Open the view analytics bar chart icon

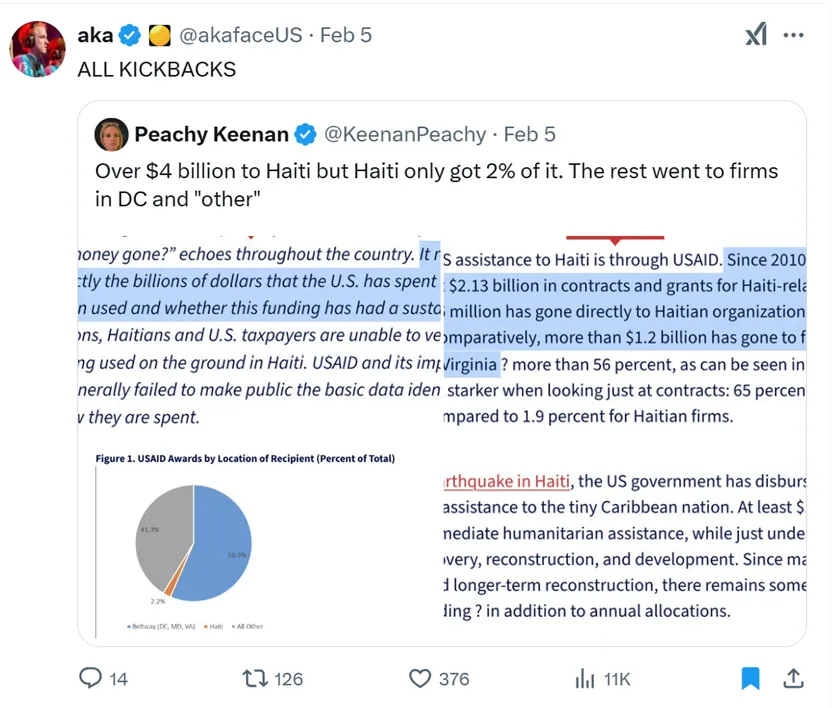[584, 679]
